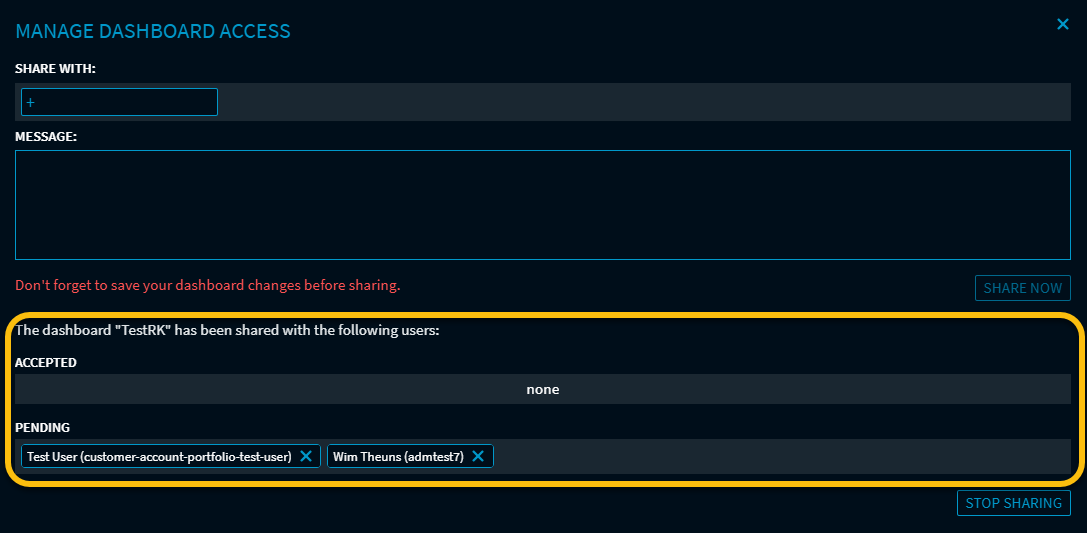Click blank area right of Share With input

click(x=640, y=102)
